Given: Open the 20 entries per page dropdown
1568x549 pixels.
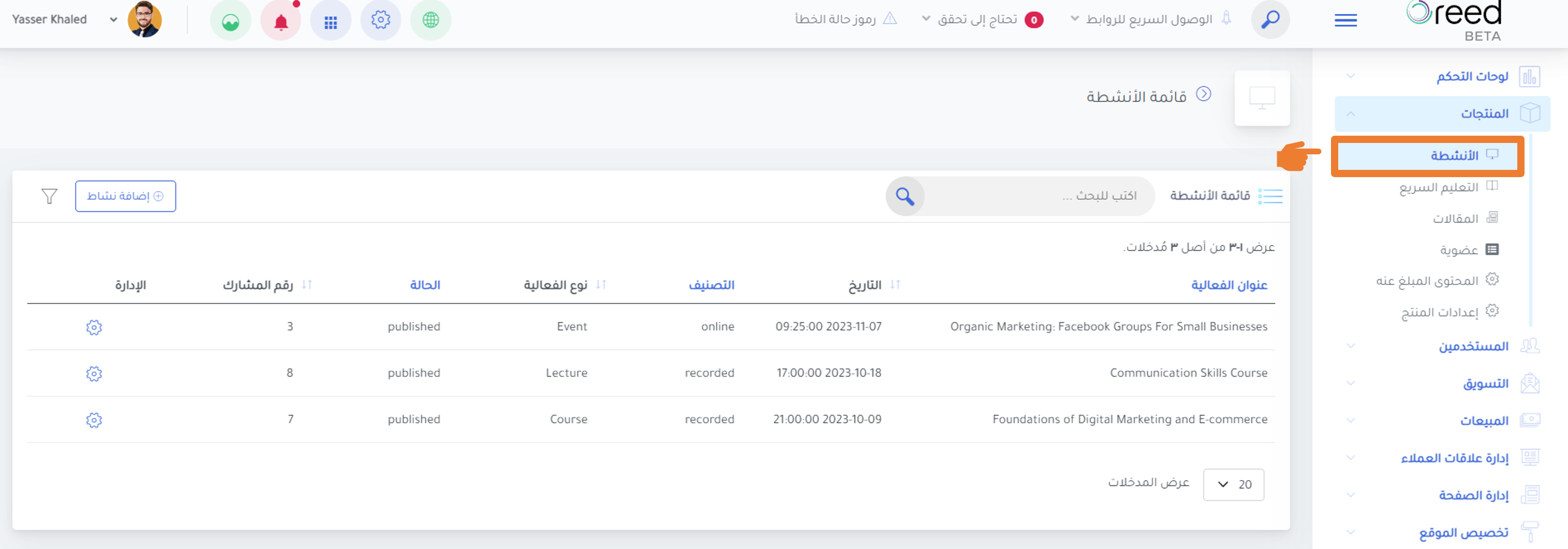Looking at the screenshot, I should click(x=1233, y=484).
